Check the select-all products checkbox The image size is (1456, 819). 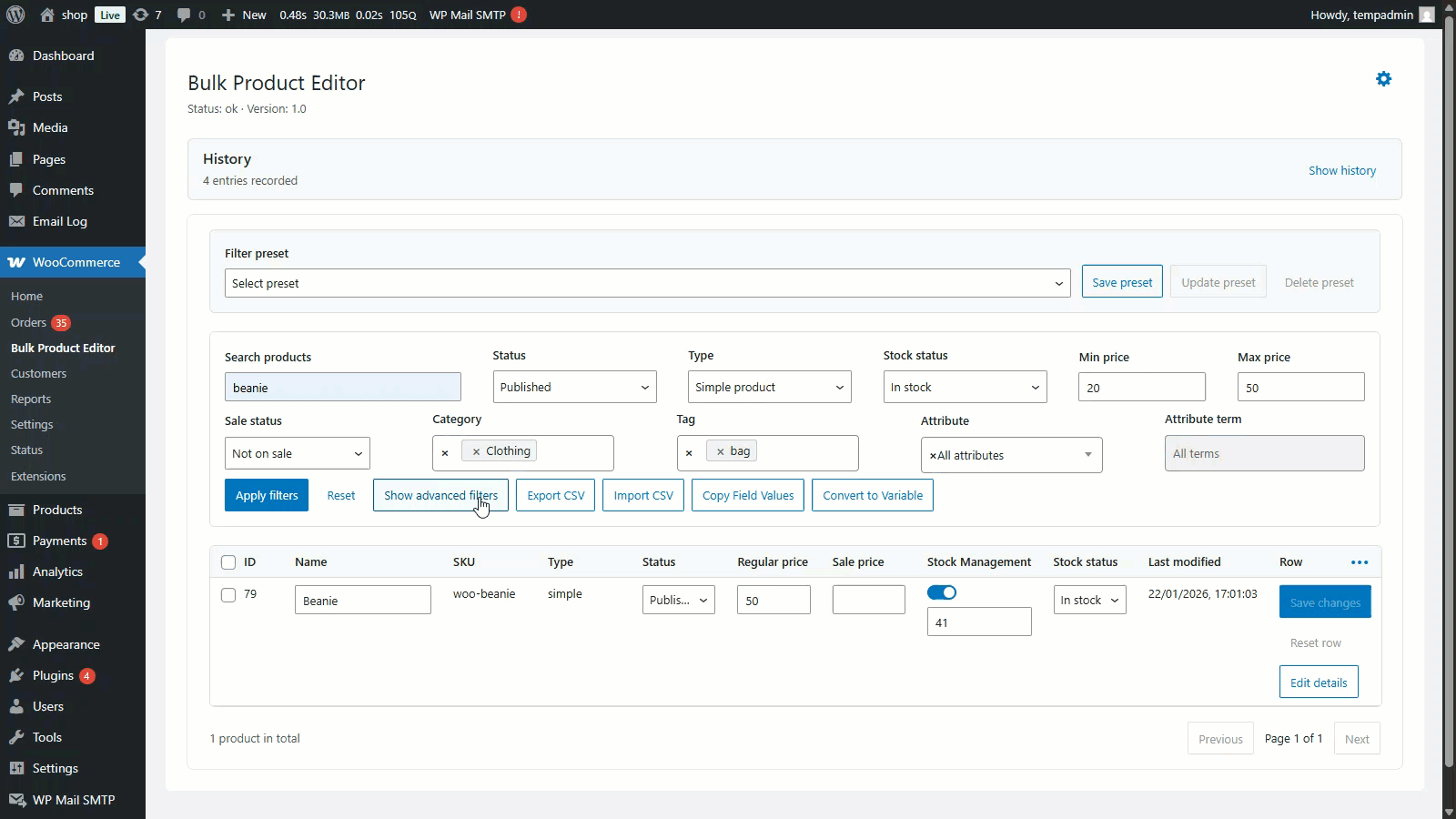pos(228,562)
